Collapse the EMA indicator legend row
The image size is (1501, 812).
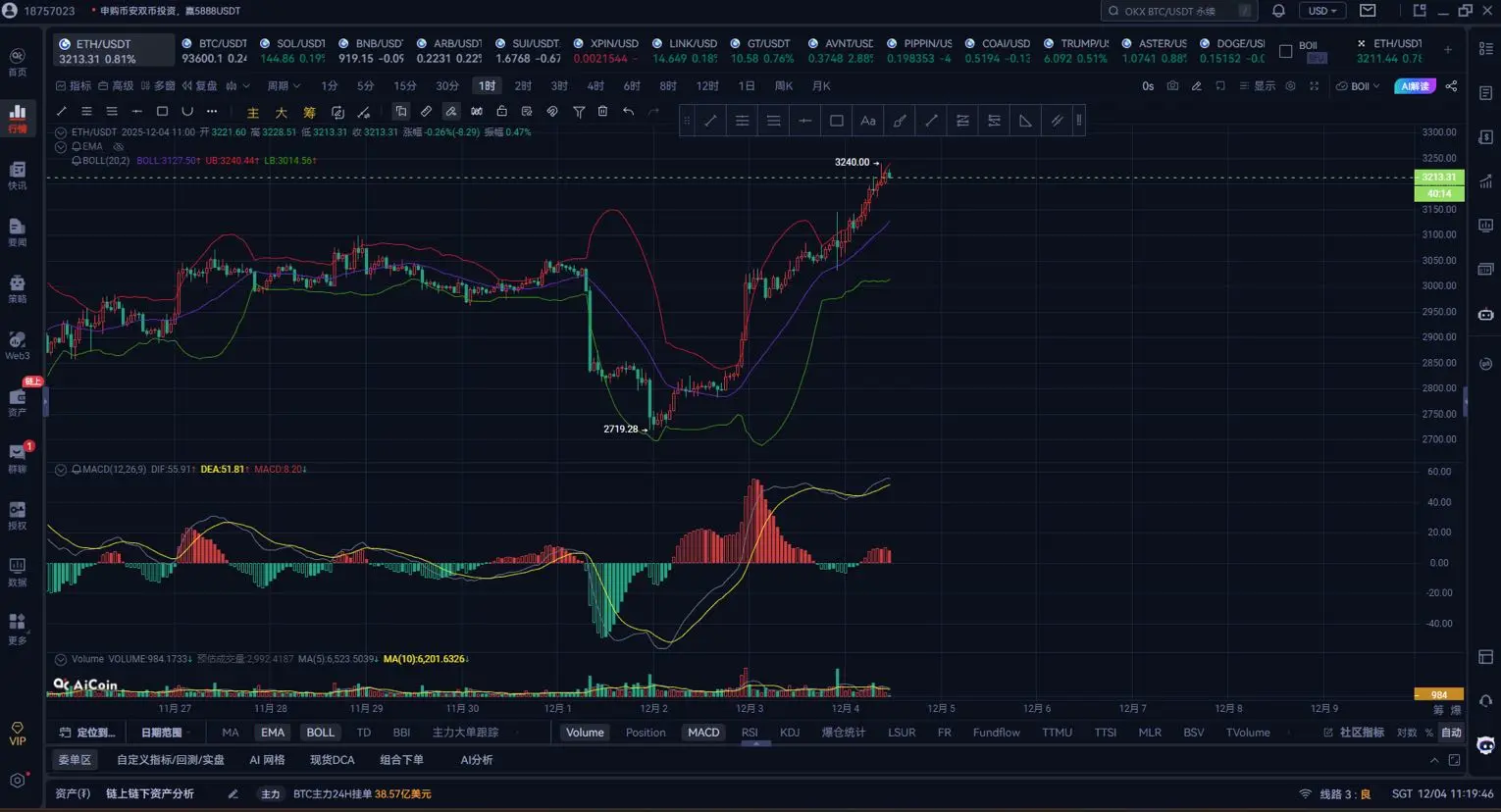(61, 147)
